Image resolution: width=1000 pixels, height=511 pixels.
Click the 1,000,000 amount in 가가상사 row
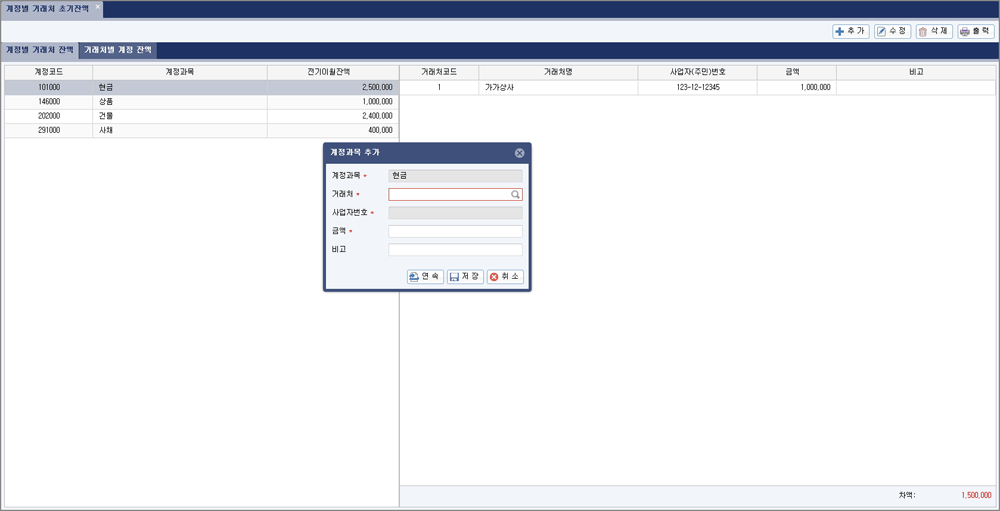point(797,87)
